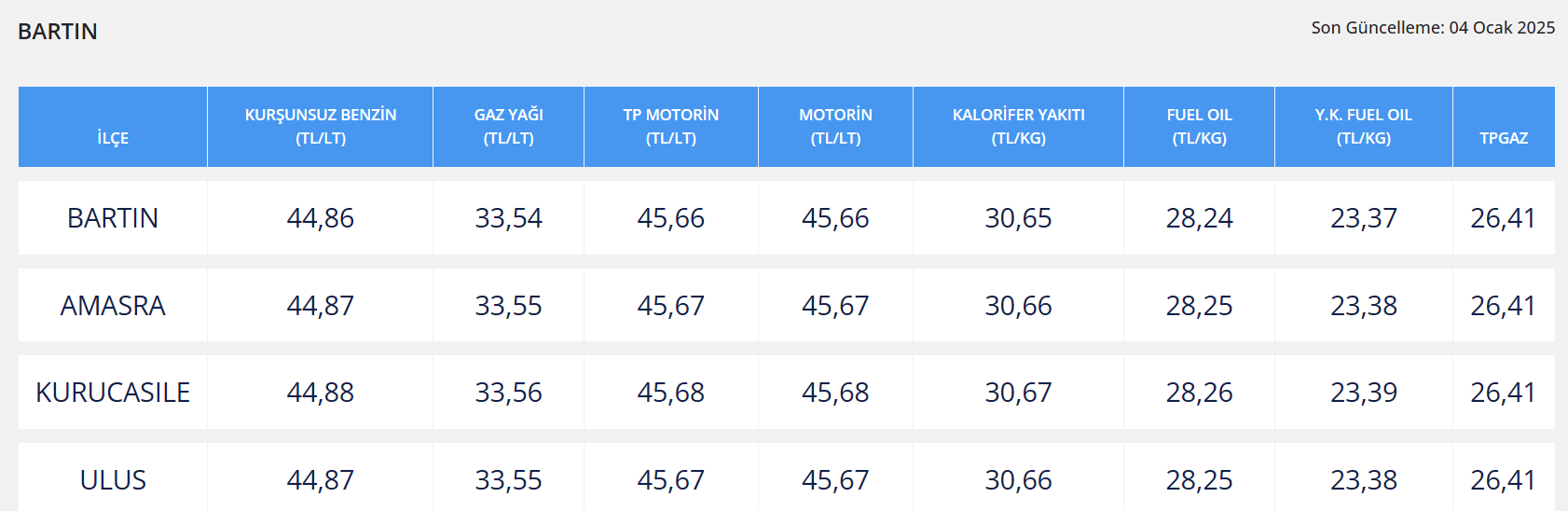Select the AMASRA district cell
This screenshot has height=511, width=1568.
pos(113,306)
